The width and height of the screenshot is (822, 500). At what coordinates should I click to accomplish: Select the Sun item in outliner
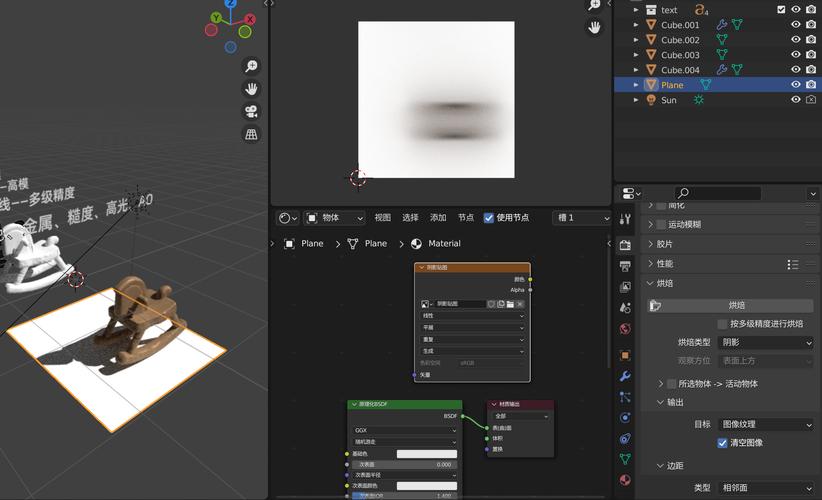point(668,100)
